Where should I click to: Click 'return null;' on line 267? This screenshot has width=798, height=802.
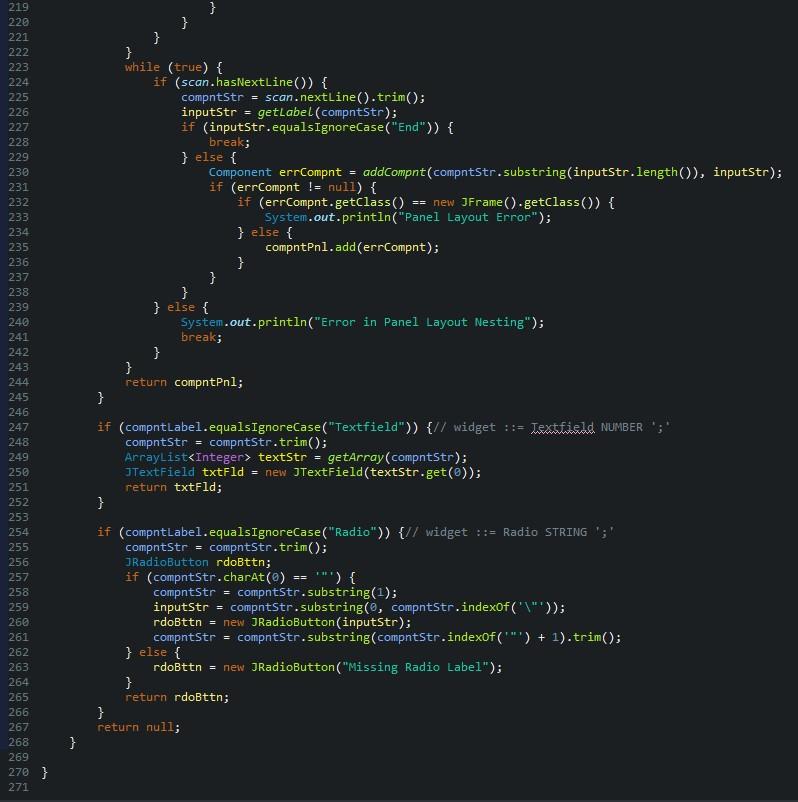[x=139, y=727]
